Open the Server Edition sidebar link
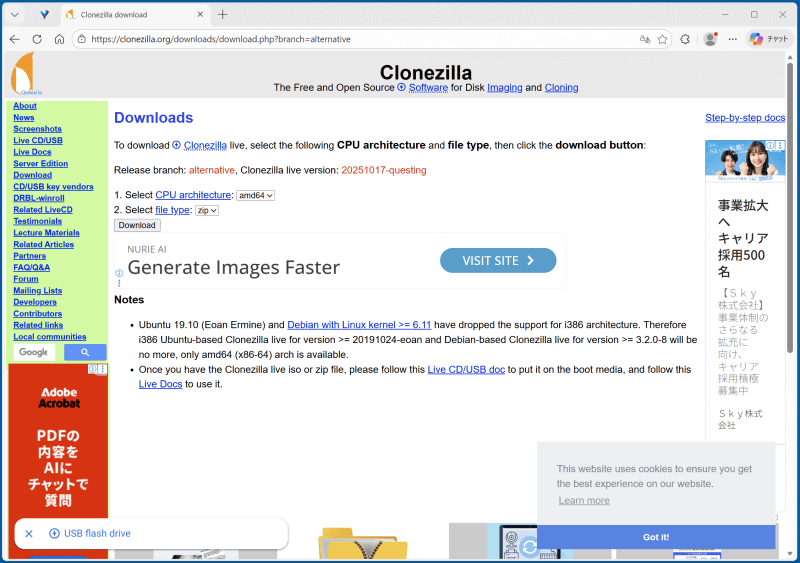 [x=40, y=163]
